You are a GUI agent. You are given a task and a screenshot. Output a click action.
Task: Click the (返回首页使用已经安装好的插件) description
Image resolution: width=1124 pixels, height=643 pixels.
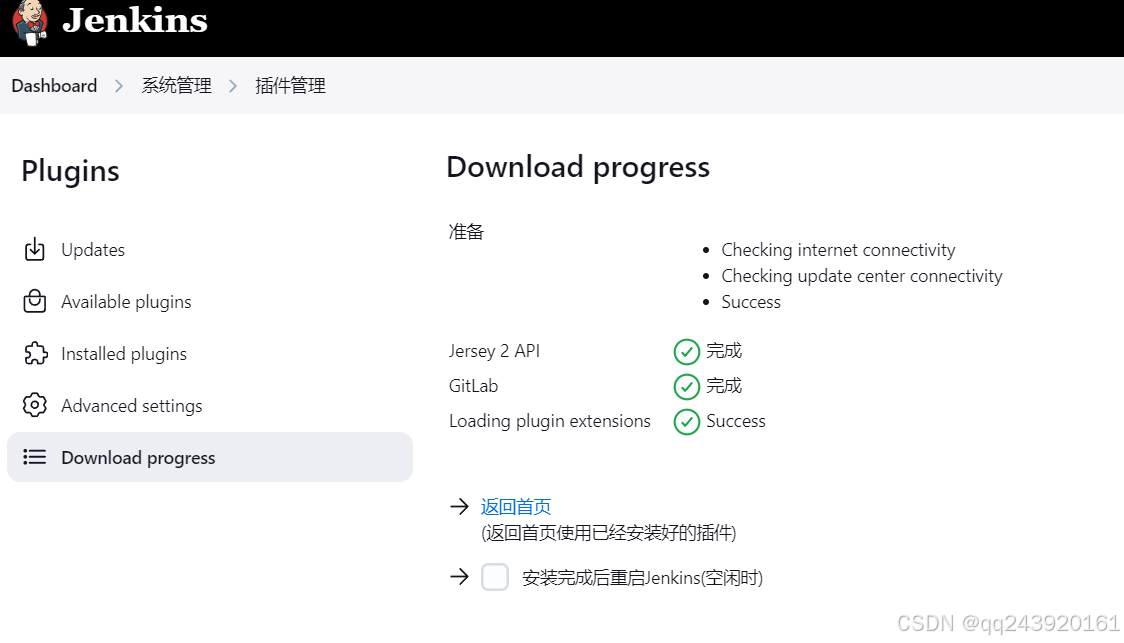click(609, 533)
